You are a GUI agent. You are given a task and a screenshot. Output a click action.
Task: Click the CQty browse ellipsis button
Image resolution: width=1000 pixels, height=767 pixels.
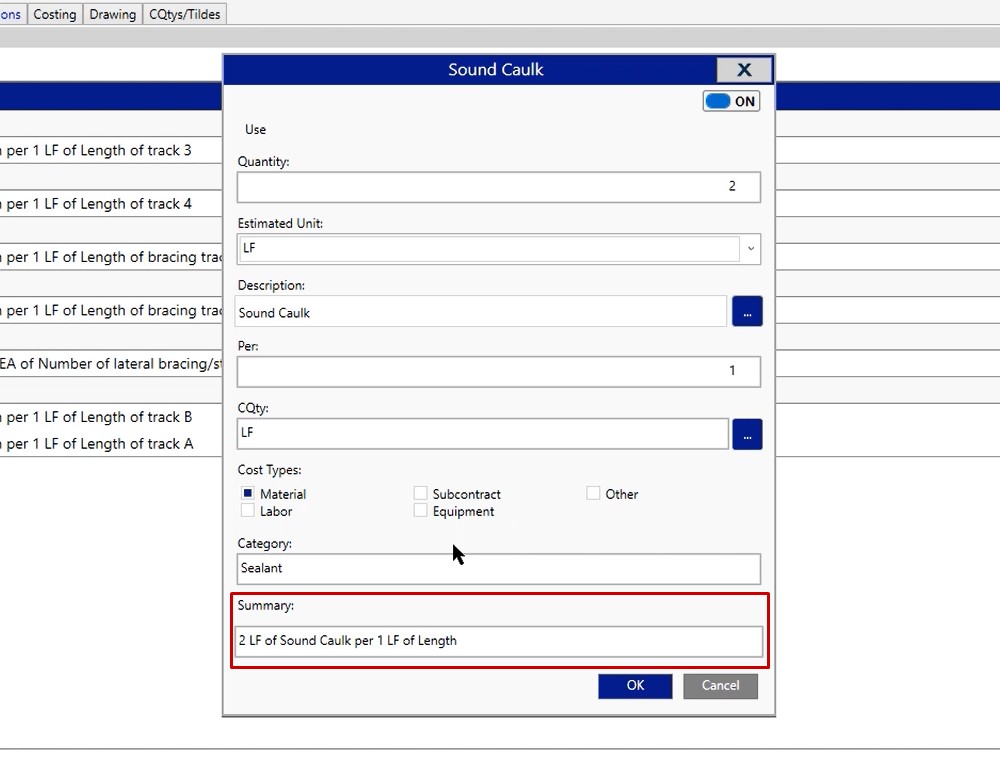click(x=746, y=434)
